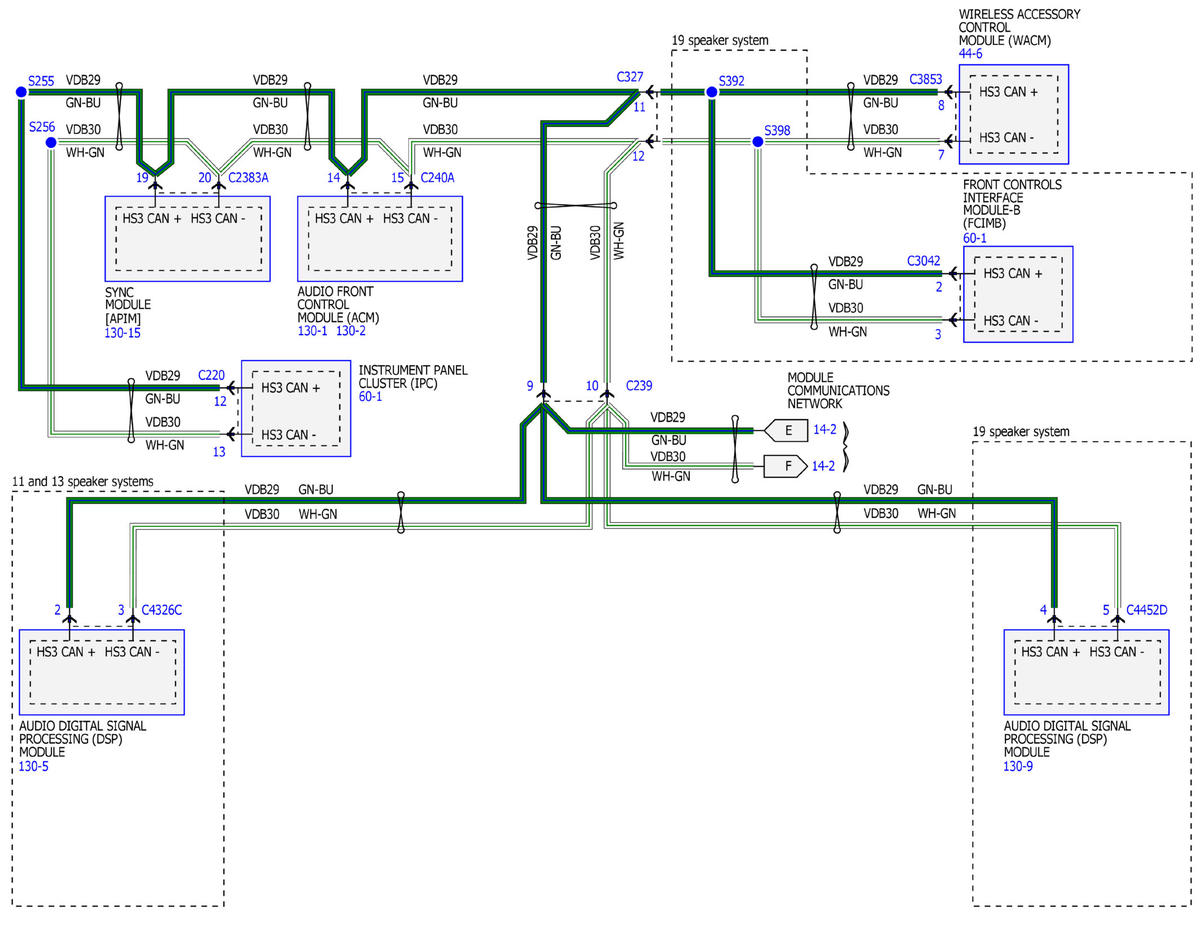Click the S256 splice dot
The width and height of the screenshot is (1200, 927).
[50, 142]
